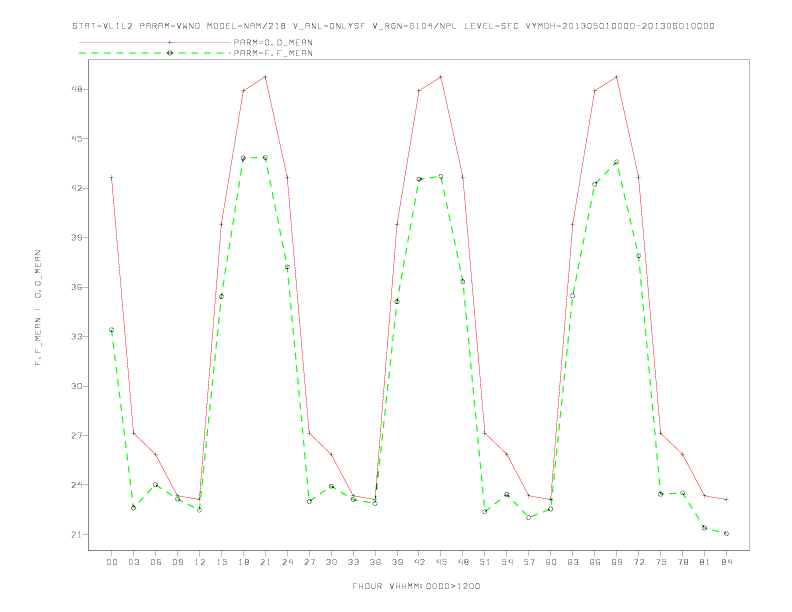The height and width of the screenshot is (612, 792).
Task: Select the green dashed line legend sample
Action: click(155, 53)
